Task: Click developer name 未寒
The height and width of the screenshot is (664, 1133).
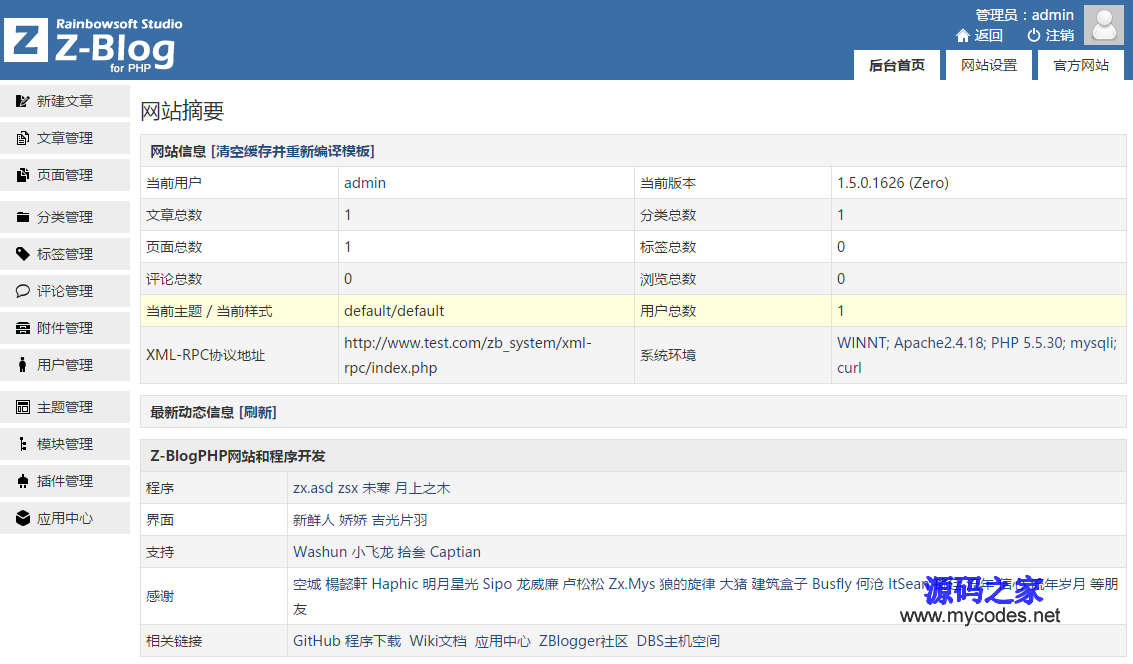Action: [376, 488]
